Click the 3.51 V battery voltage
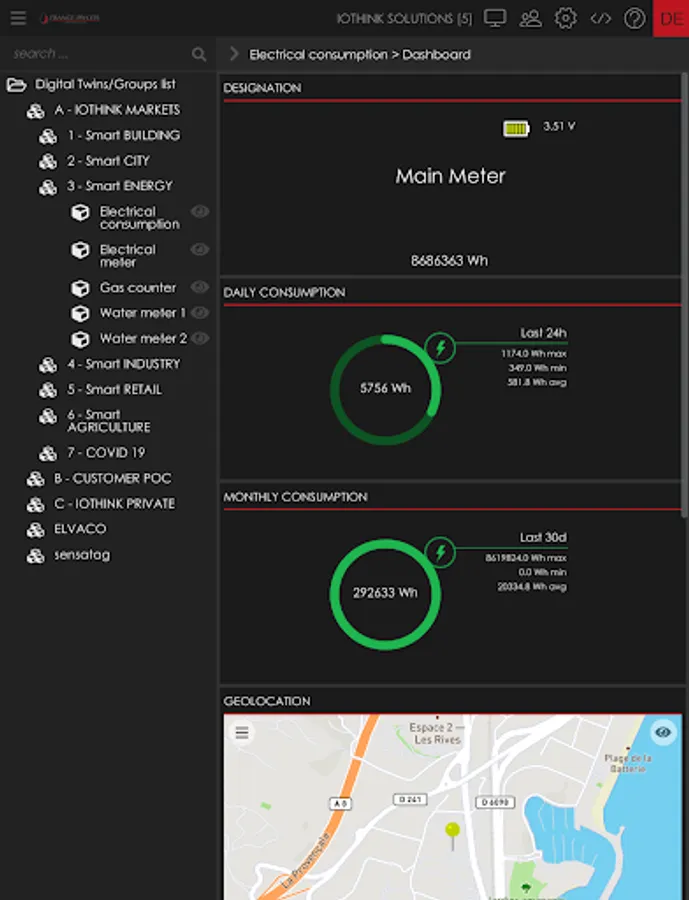The image size is (689, 900). point(559,126)
